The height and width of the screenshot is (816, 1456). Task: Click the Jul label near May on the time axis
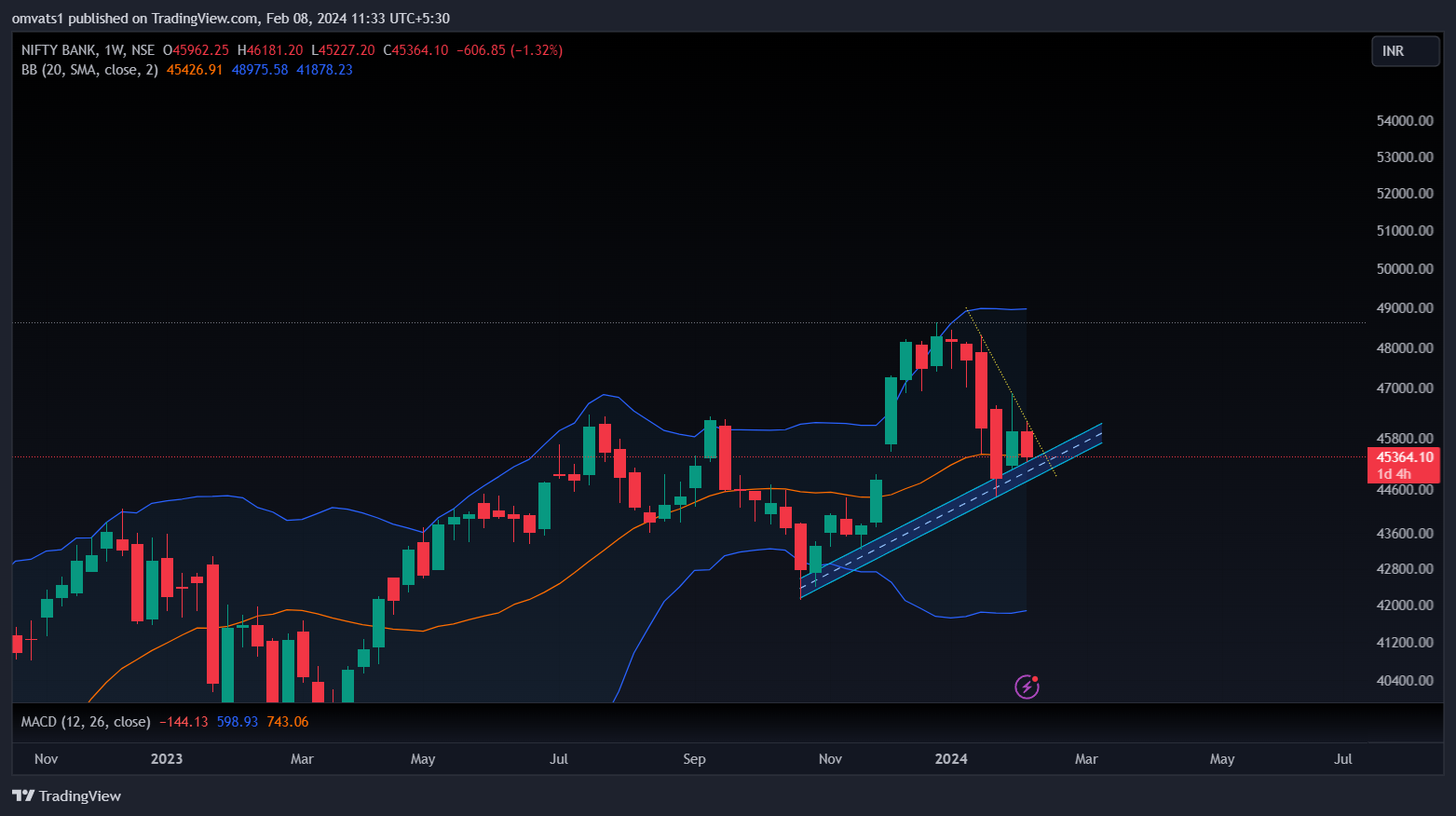tap(1343, 758)
